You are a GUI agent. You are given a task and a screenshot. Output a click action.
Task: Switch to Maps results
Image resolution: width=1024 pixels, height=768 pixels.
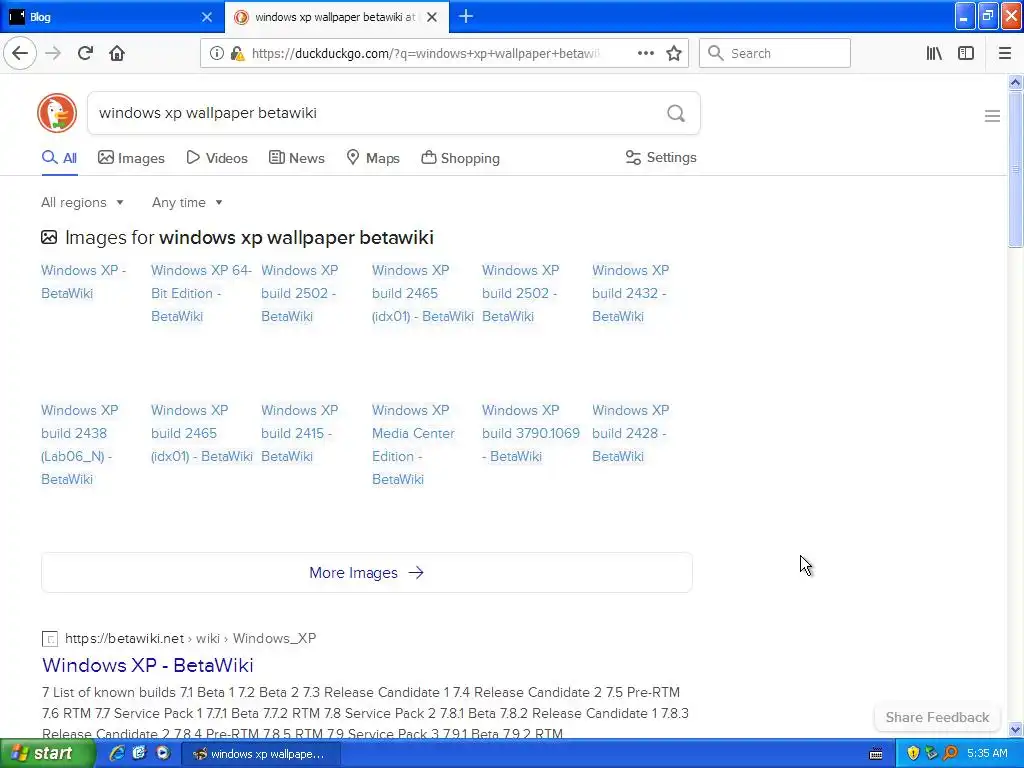(373, 158)
